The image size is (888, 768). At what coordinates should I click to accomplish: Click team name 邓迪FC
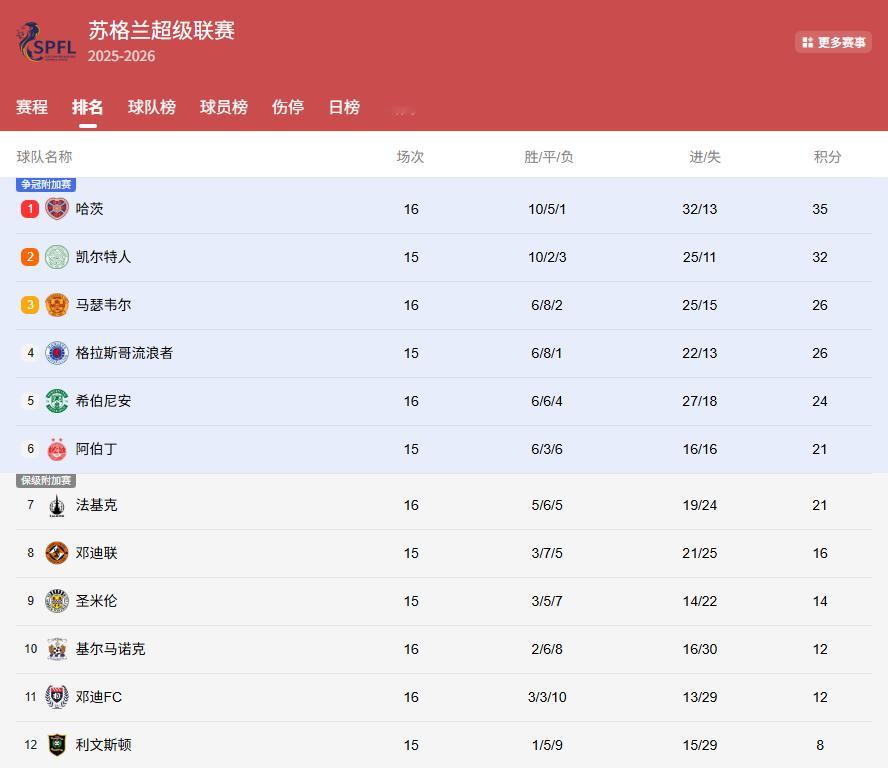point(99,697)
